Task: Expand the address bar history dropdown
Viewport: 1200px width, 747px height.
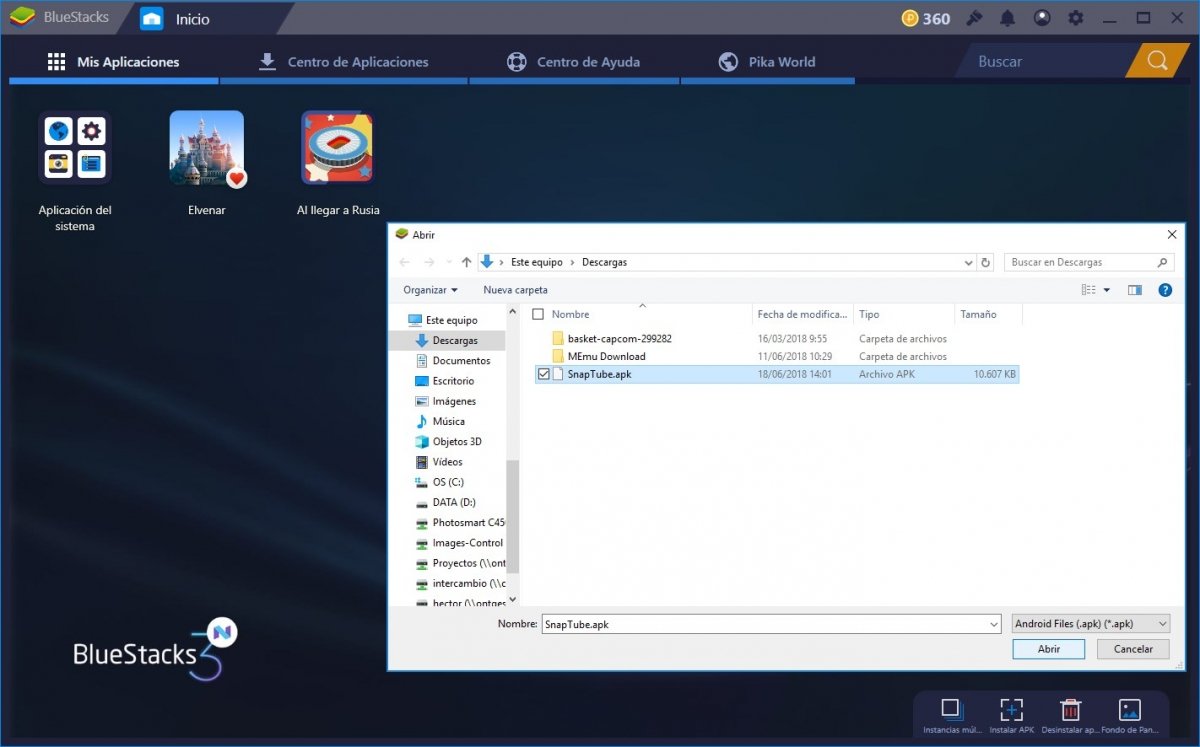Action: (968, 262)
